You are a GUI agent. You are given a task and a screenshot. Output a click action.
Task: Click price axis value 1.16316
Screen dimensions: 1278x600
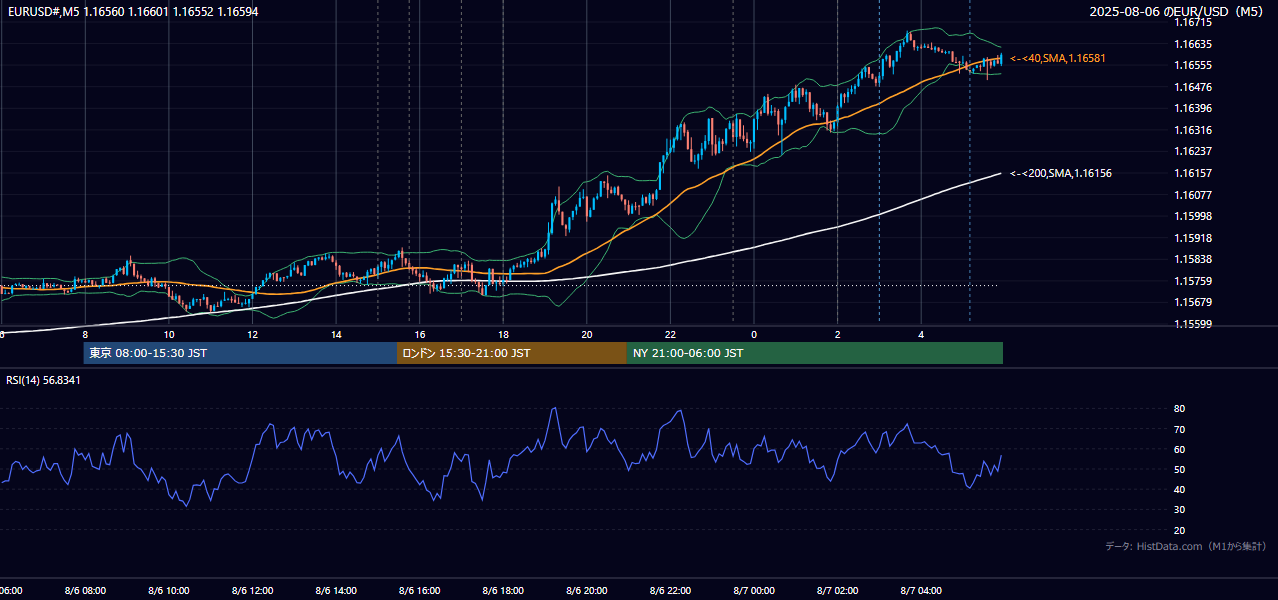click(x=1194, y=130)
